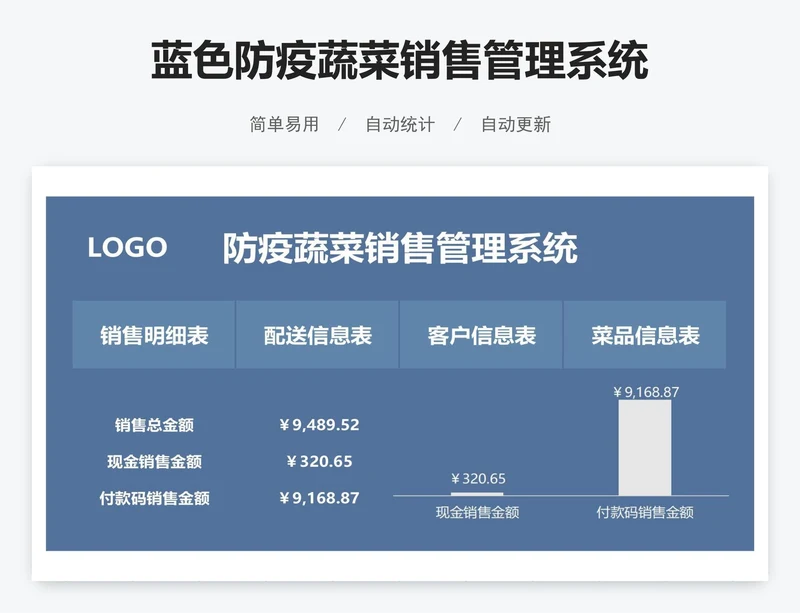Select the 付款码销售金额 label in summary list
800x613 pixels.
point(154,498)
